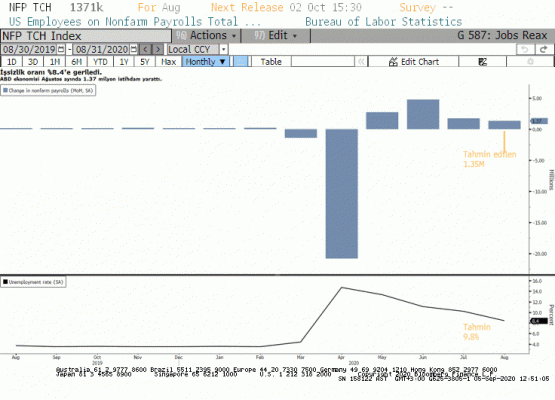This screenshot has height=400, width=555.
Task: Click the Bureau of Labor Statistics text
Action: [x=384, y=22]
